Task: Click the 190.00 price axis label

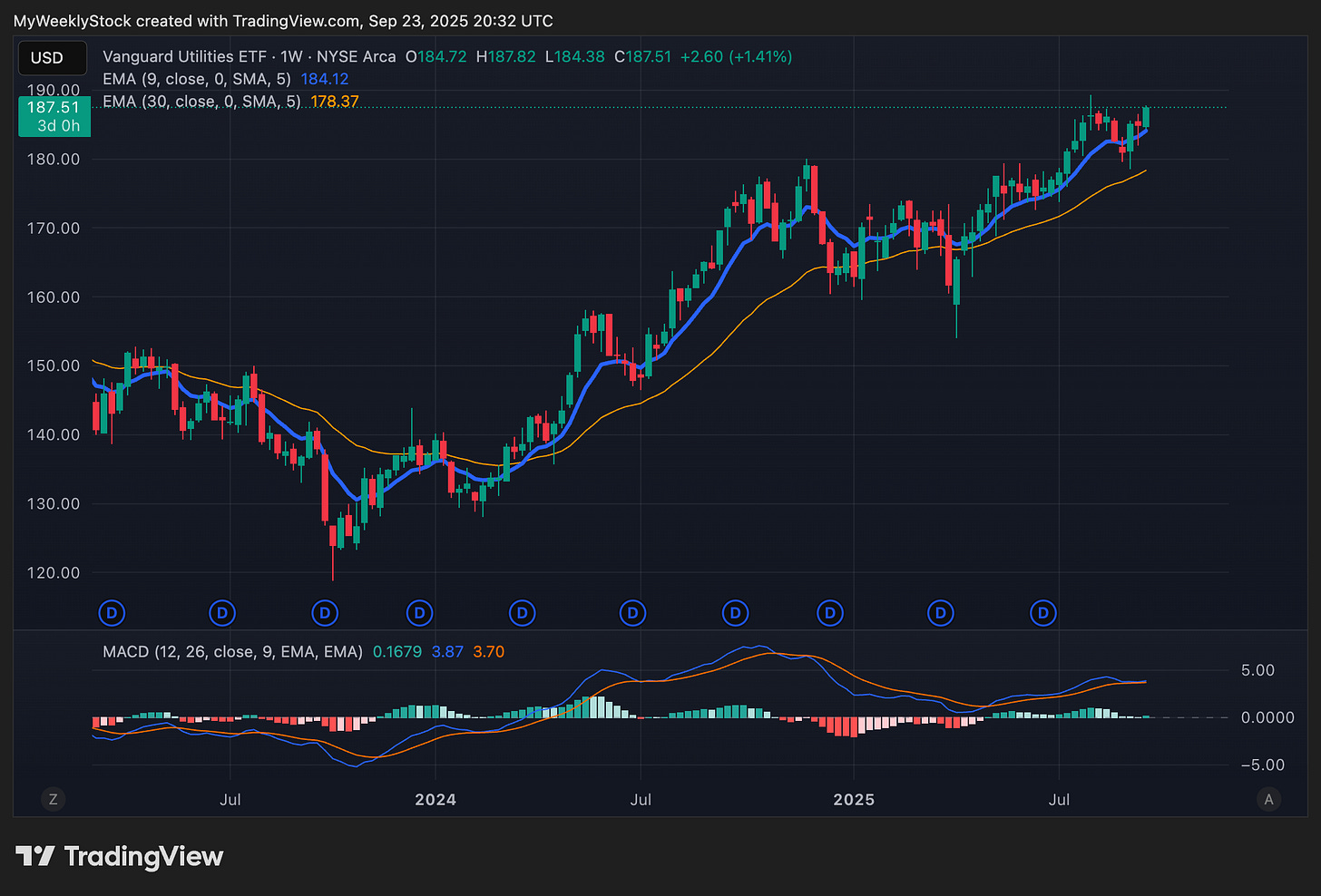Action: point(54,90)
